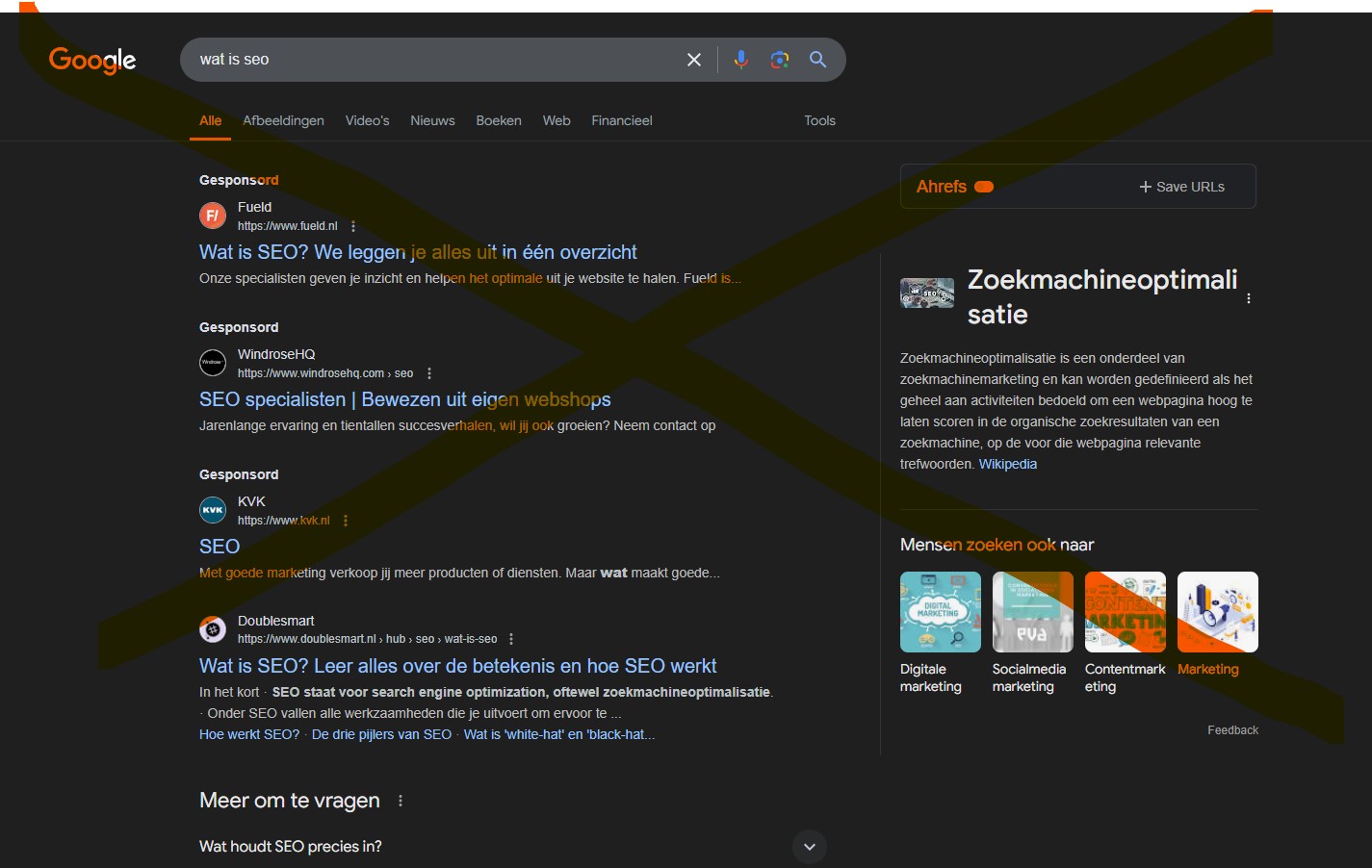The width and height of the screenshot is (1372, 868).
Task: Click the magnifying glass search button
Action: tap(818, 60)
